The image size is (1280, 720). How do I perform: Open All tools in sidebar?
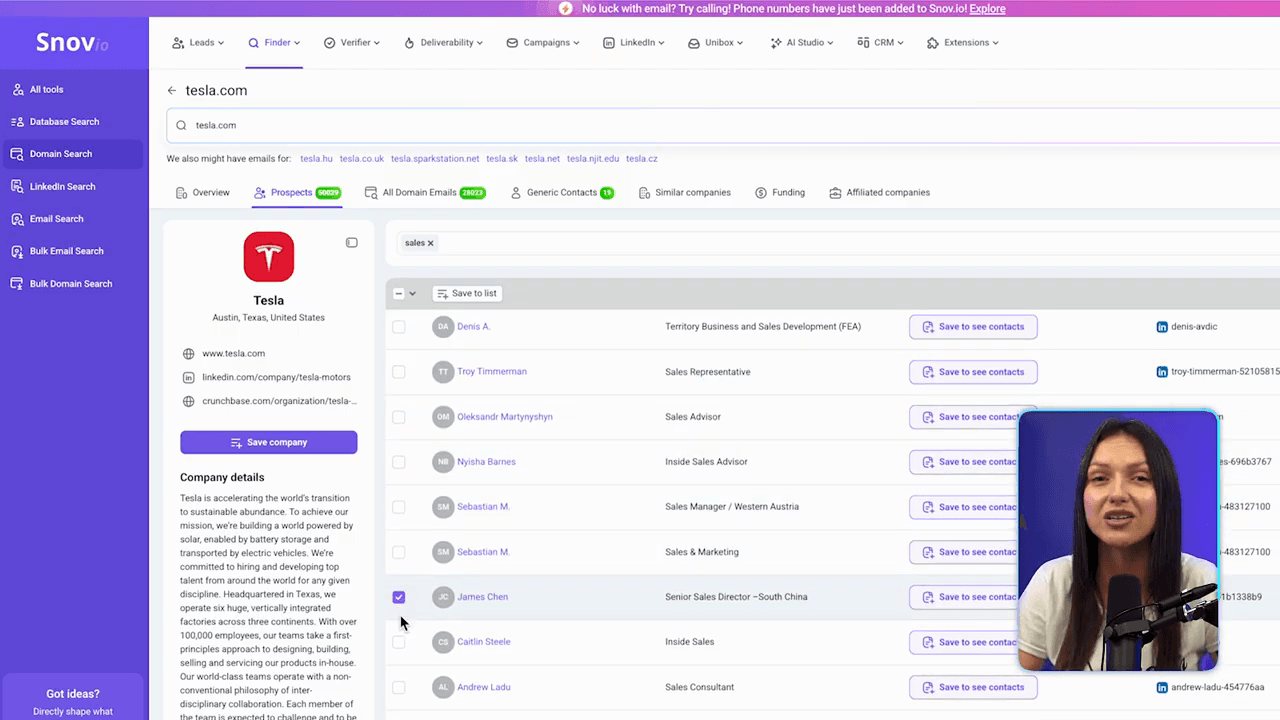(74, 90)
